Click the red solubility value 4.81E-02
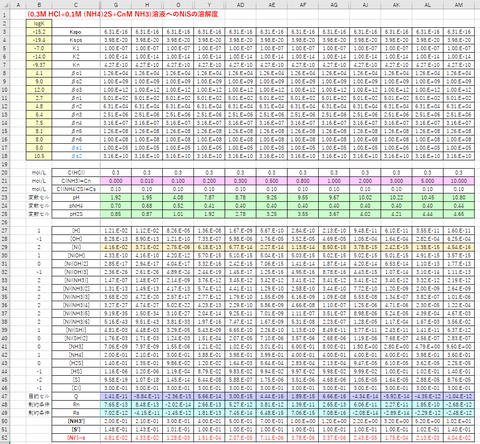This screenshot has height=444, width=480. pos(116,438)
